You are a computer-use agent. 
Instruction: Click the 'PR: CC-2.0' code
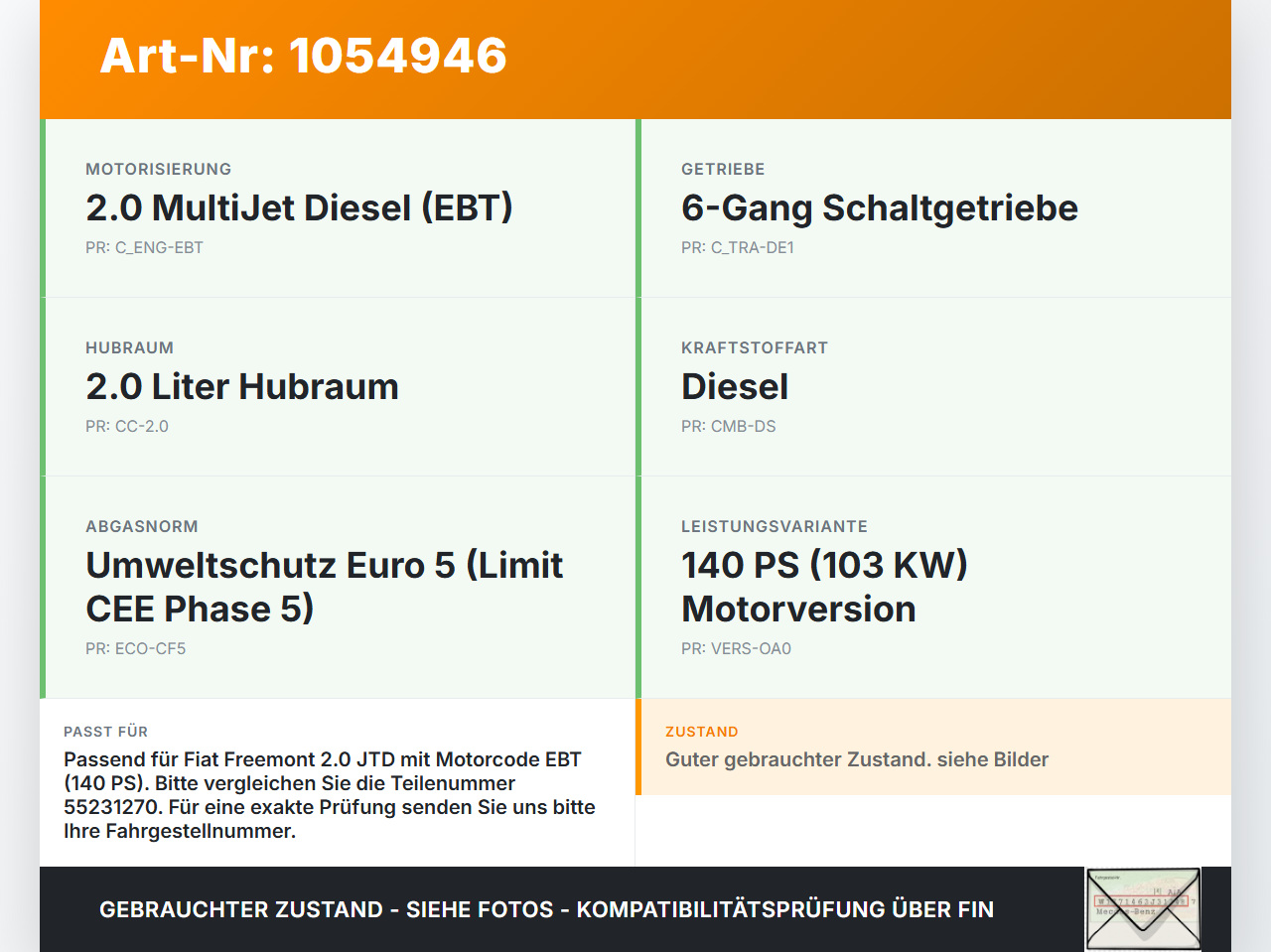click(127, 427)
